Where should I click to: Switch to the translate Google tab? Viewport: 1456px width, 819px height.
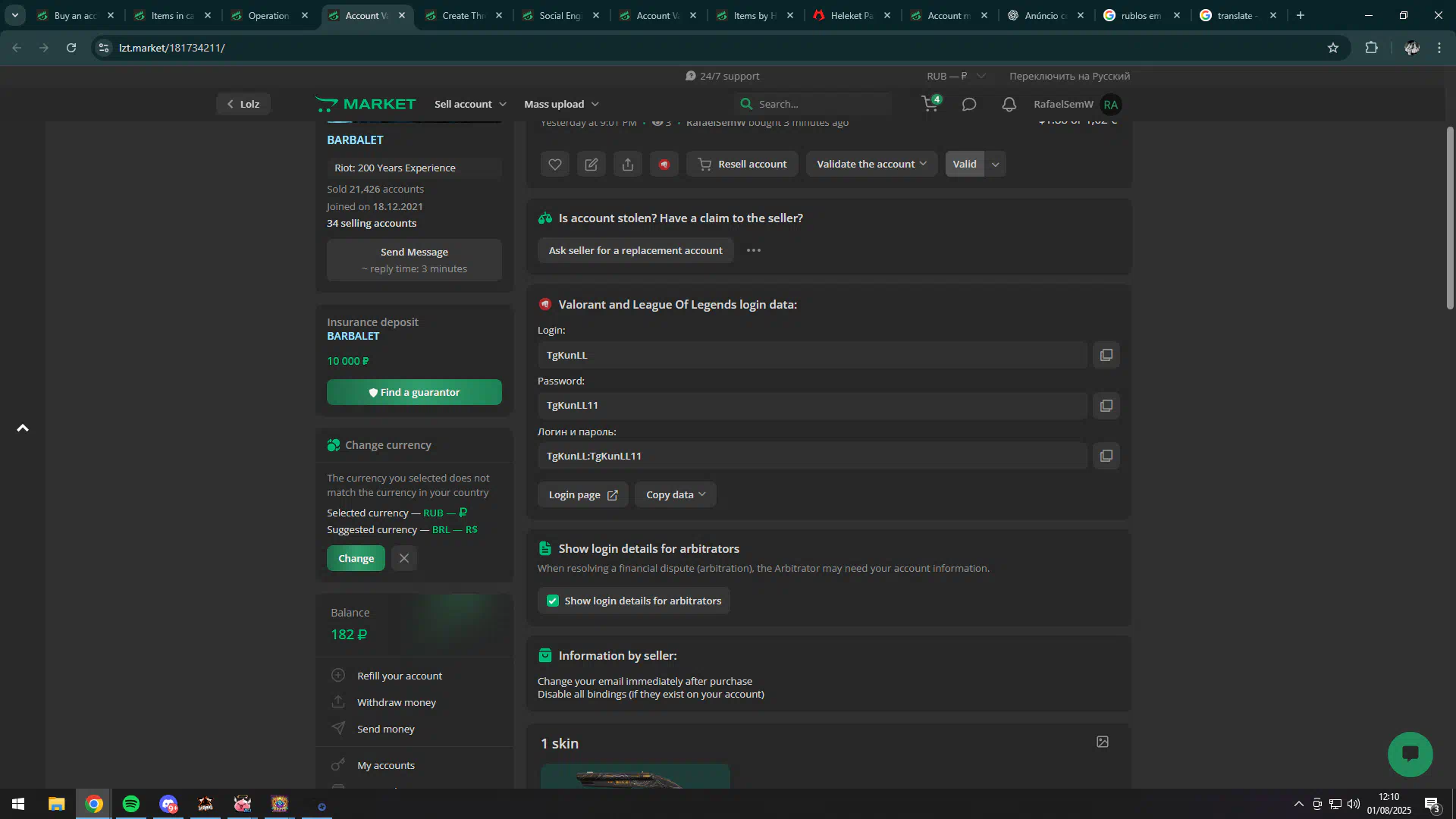[x=1238, y=15]
